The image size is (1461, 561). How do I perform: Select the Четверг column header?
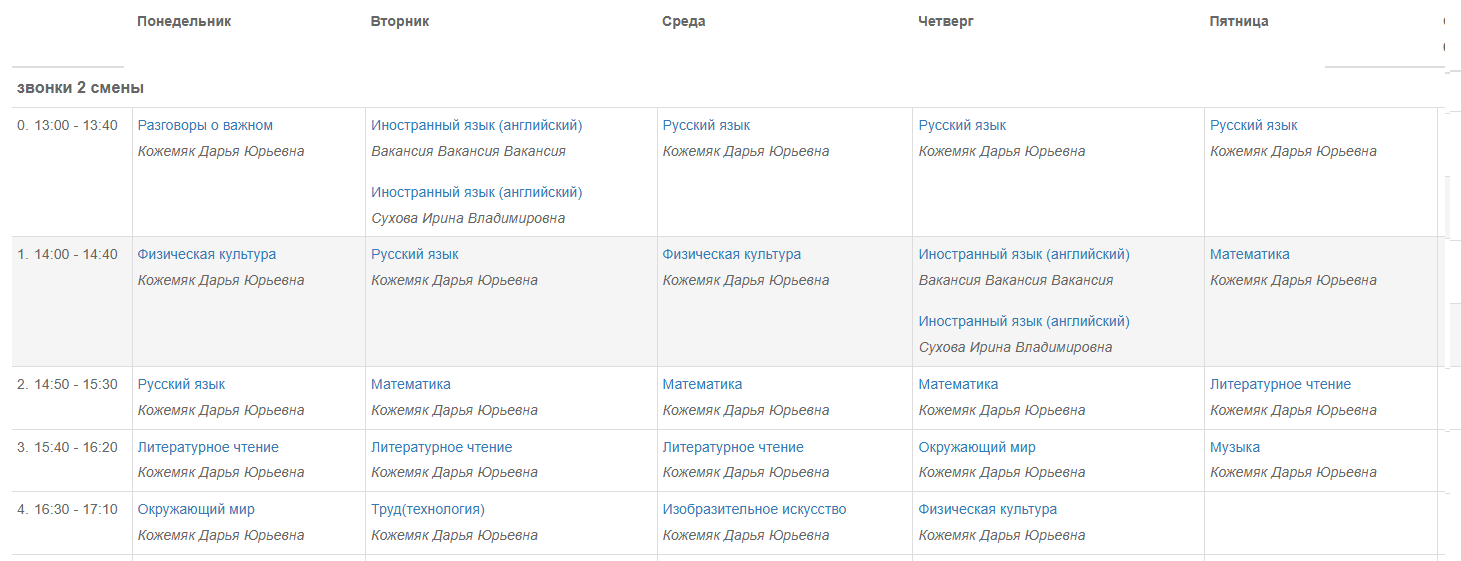tap(946, 21)
